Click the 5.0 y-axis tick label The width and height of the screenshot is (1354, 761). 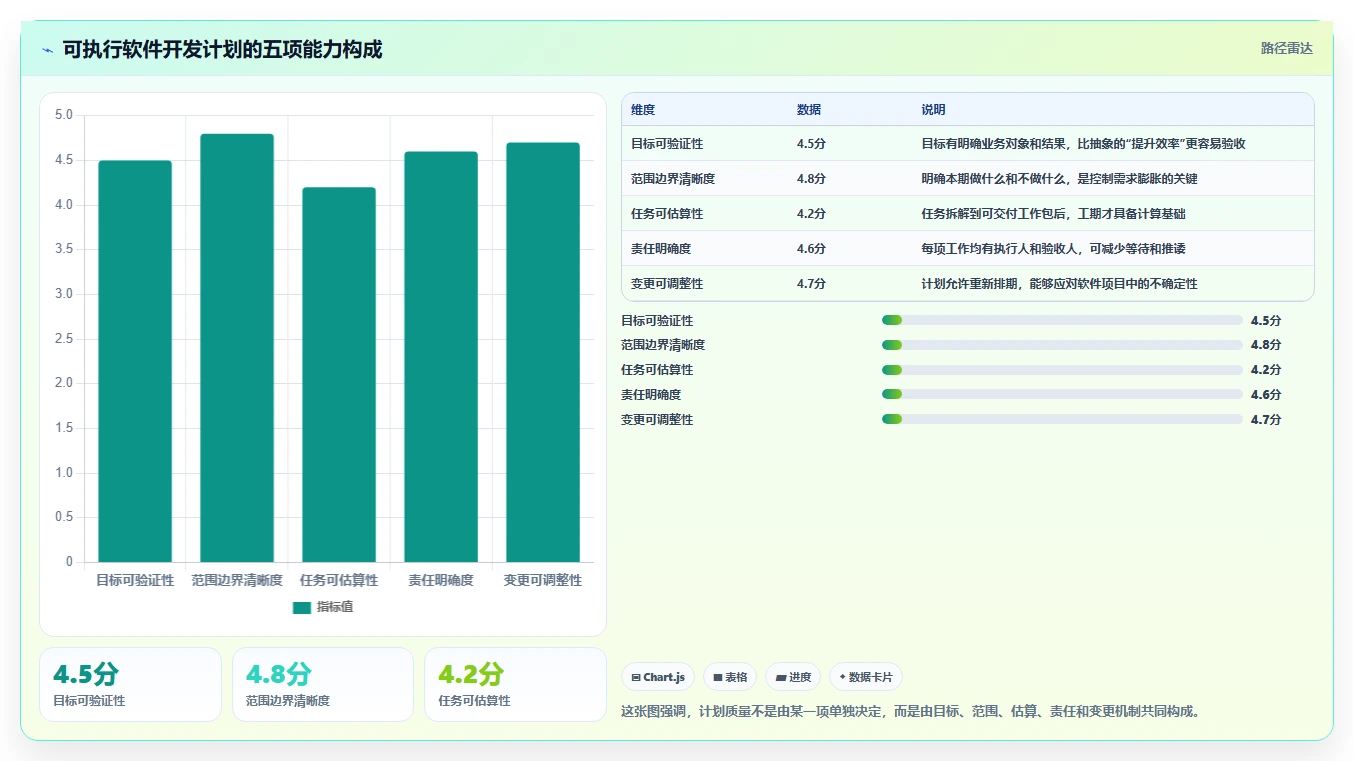pos(64,115)
